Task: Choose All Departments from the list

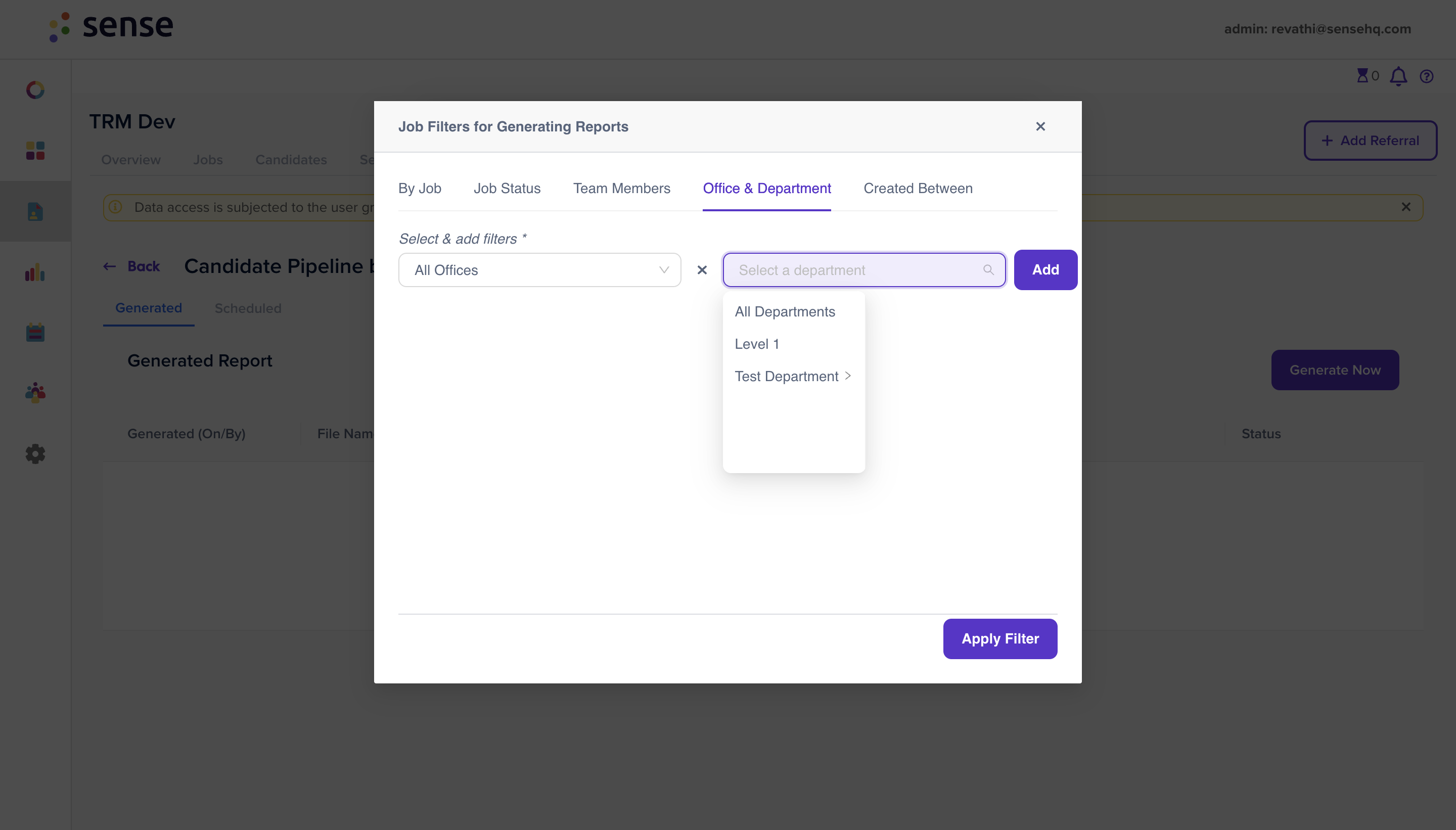Action: tap(785, 312)
